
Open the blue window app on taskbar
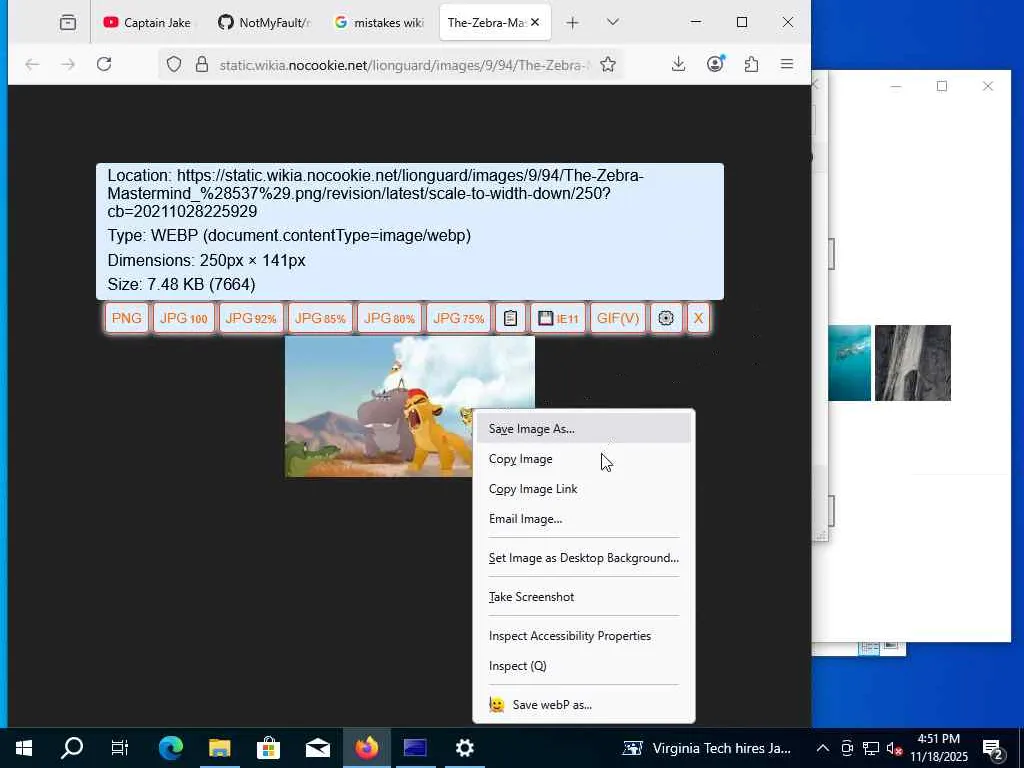415,748
